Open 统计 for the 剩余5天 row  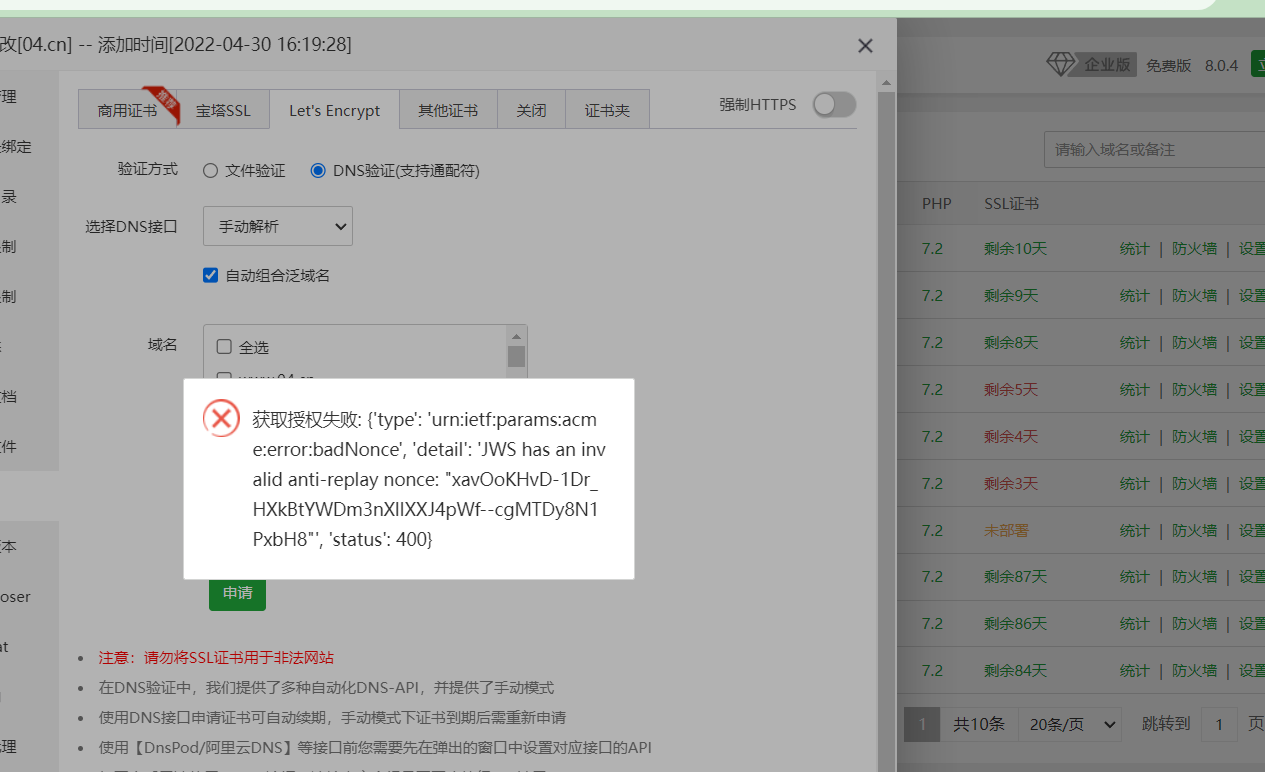1134,389
